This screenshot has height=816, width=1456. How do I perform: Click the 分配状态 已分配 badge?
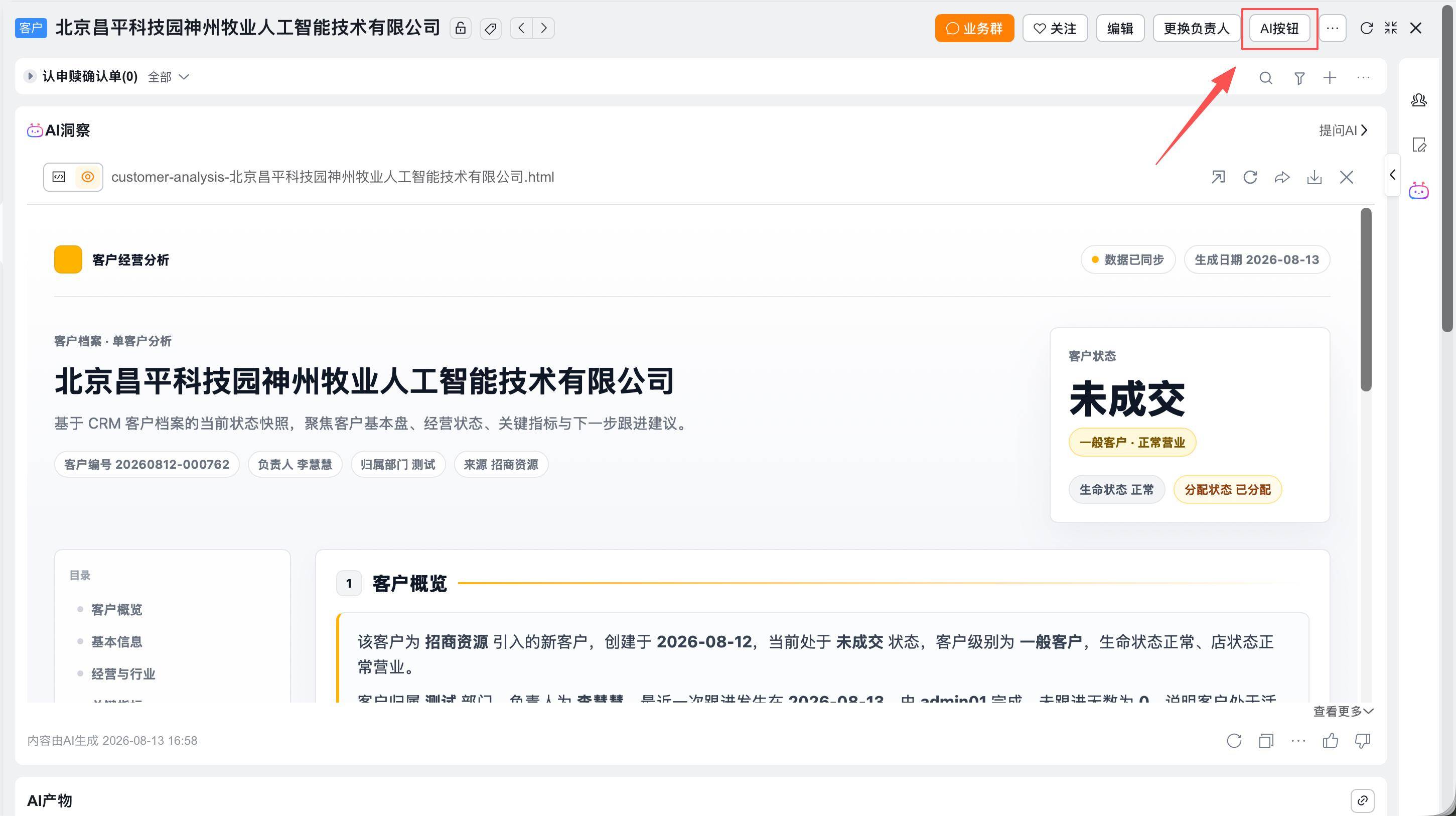pyautogui.click(x=1228, y=489)
